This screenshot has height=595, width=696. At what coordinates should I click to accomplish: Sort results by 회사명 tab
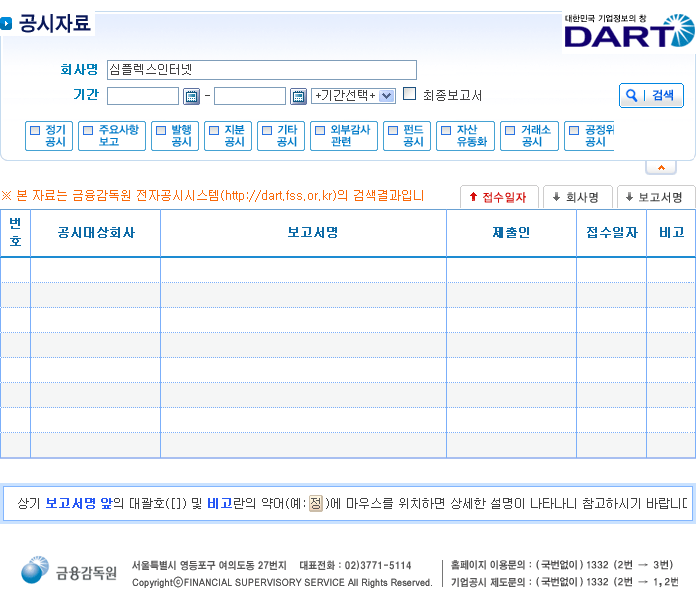pyautogui.click(x=576, y=198)
